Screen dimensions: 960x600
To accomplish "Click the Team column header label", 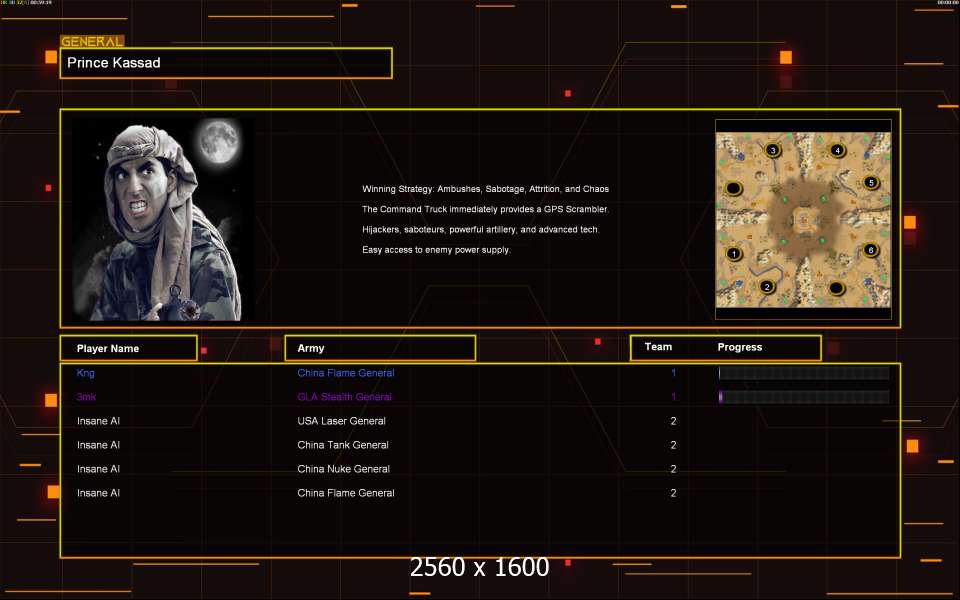I will click(x=658, y=347).
